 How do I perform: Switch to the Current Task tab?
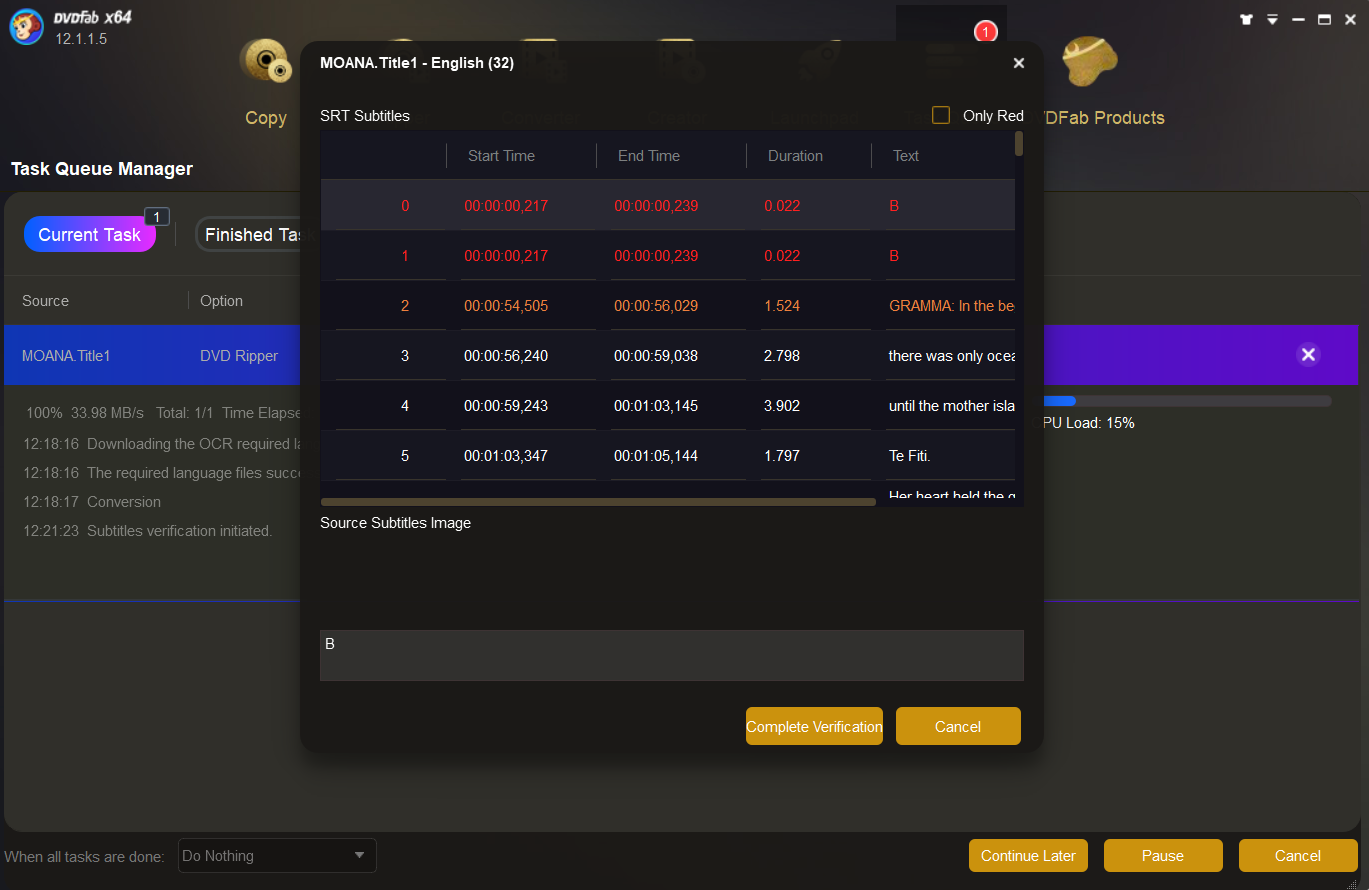click(90, 234)
